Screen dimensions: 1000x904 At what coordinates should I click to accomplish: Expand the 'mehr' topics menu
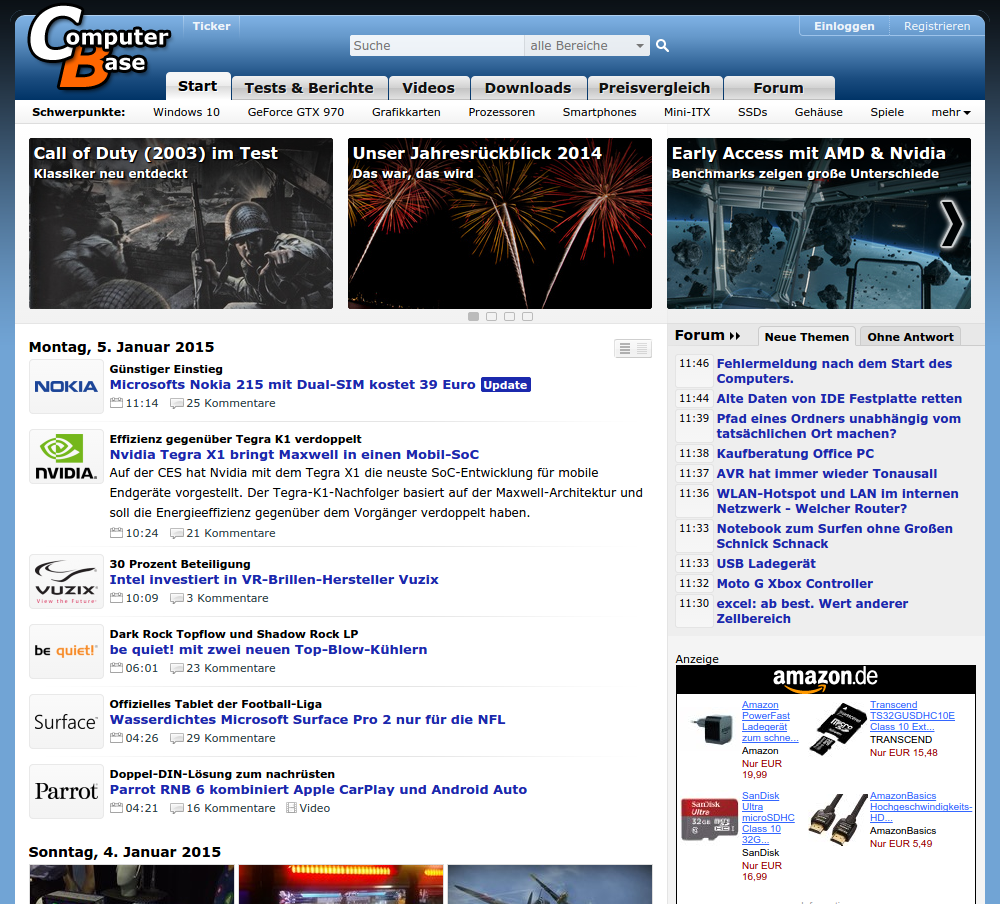click(x=951, y=112)
